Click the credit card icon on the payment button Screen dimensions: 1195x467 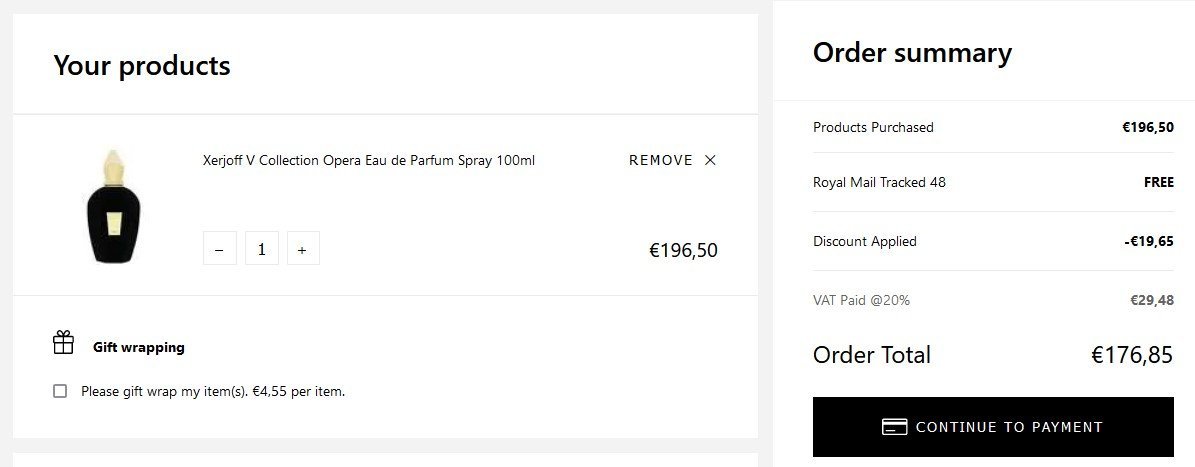(x=894, y=427)
